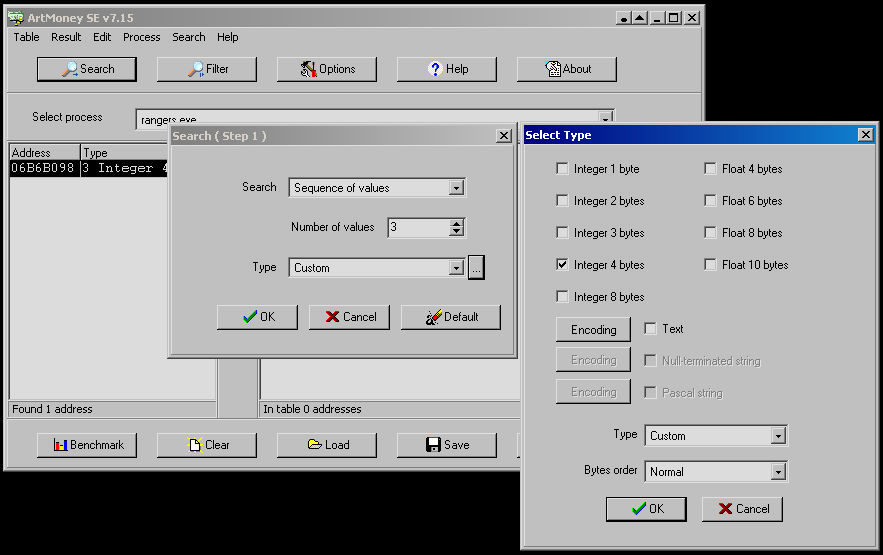Click the ArtMoney app icon in the title bar
Viewport: 883px width, 555px height.
tap(16, 17)
